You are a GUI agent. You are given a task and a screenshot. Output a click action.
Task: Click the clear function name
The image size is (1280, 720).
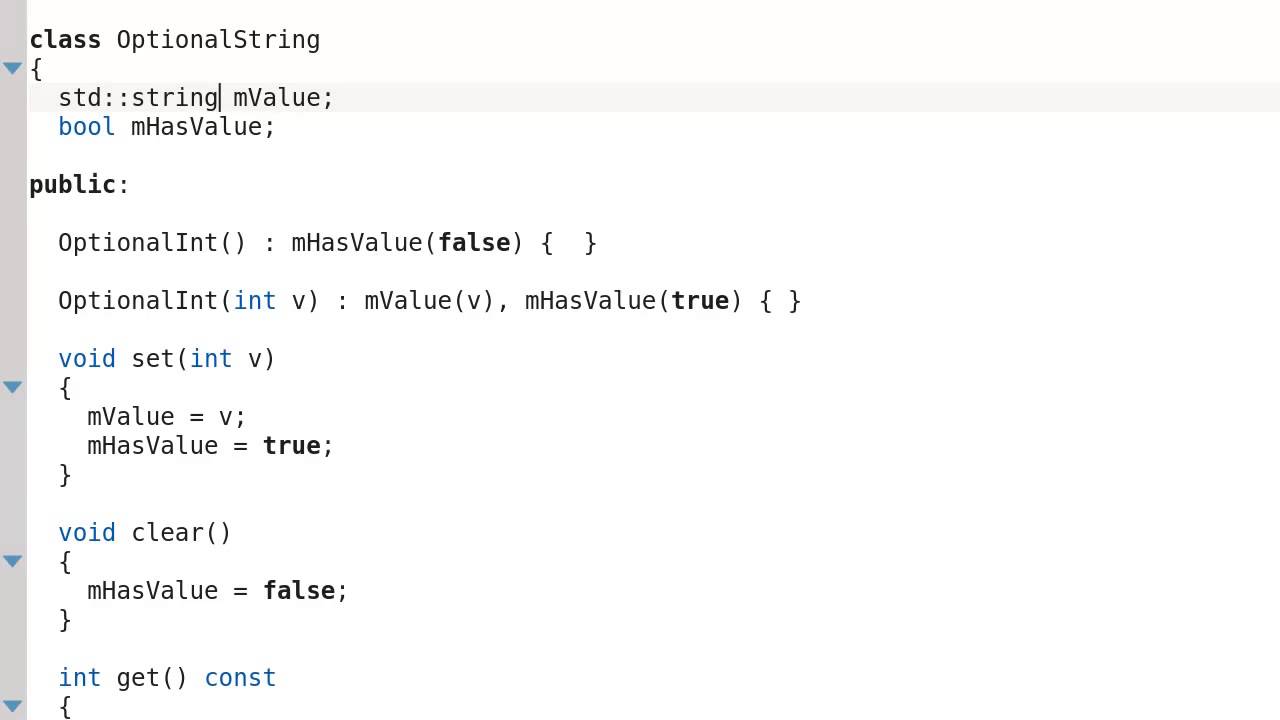click(x=167, y=533)
